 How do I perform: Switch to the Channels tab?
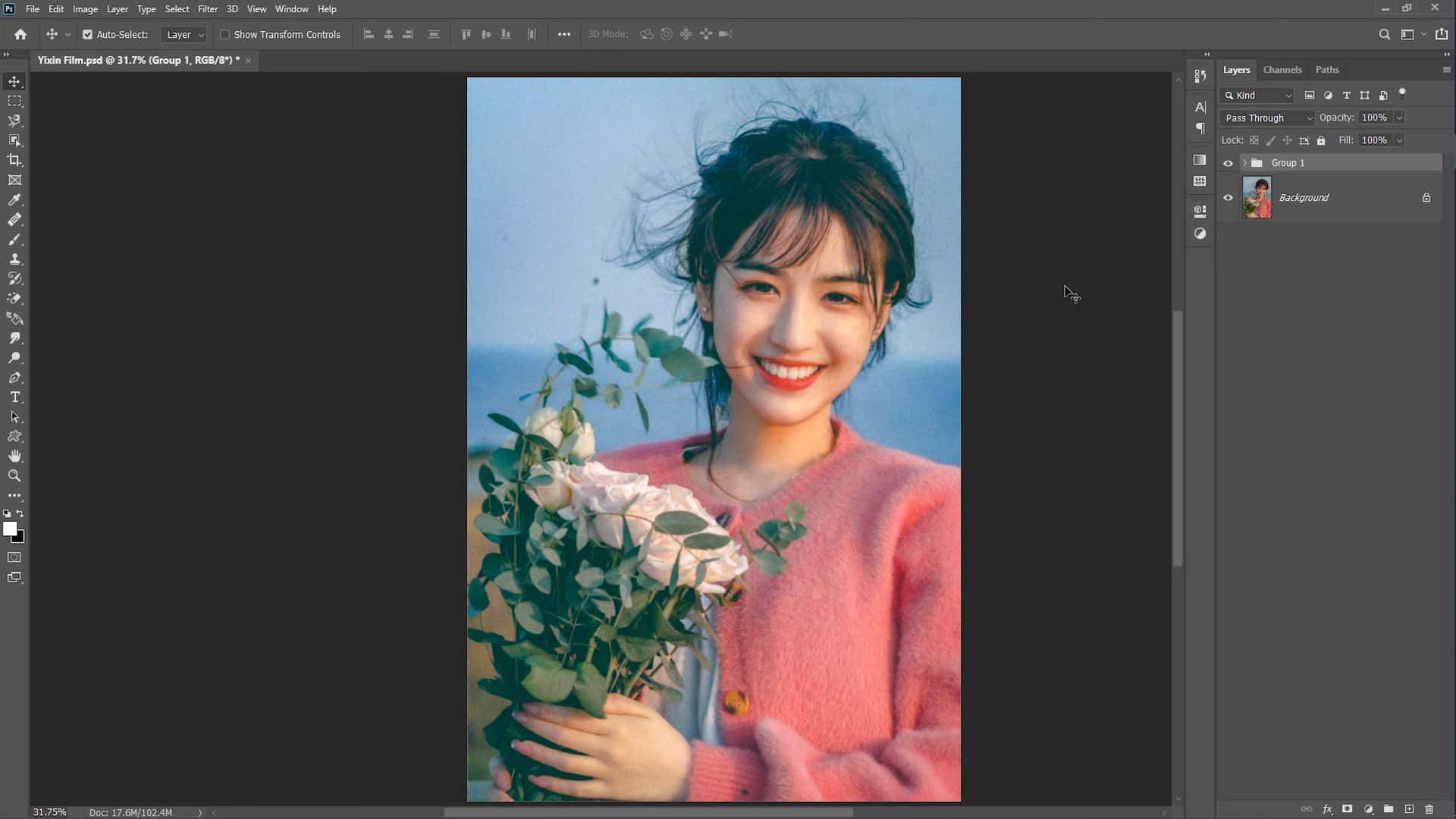[x=1282, y=69]
